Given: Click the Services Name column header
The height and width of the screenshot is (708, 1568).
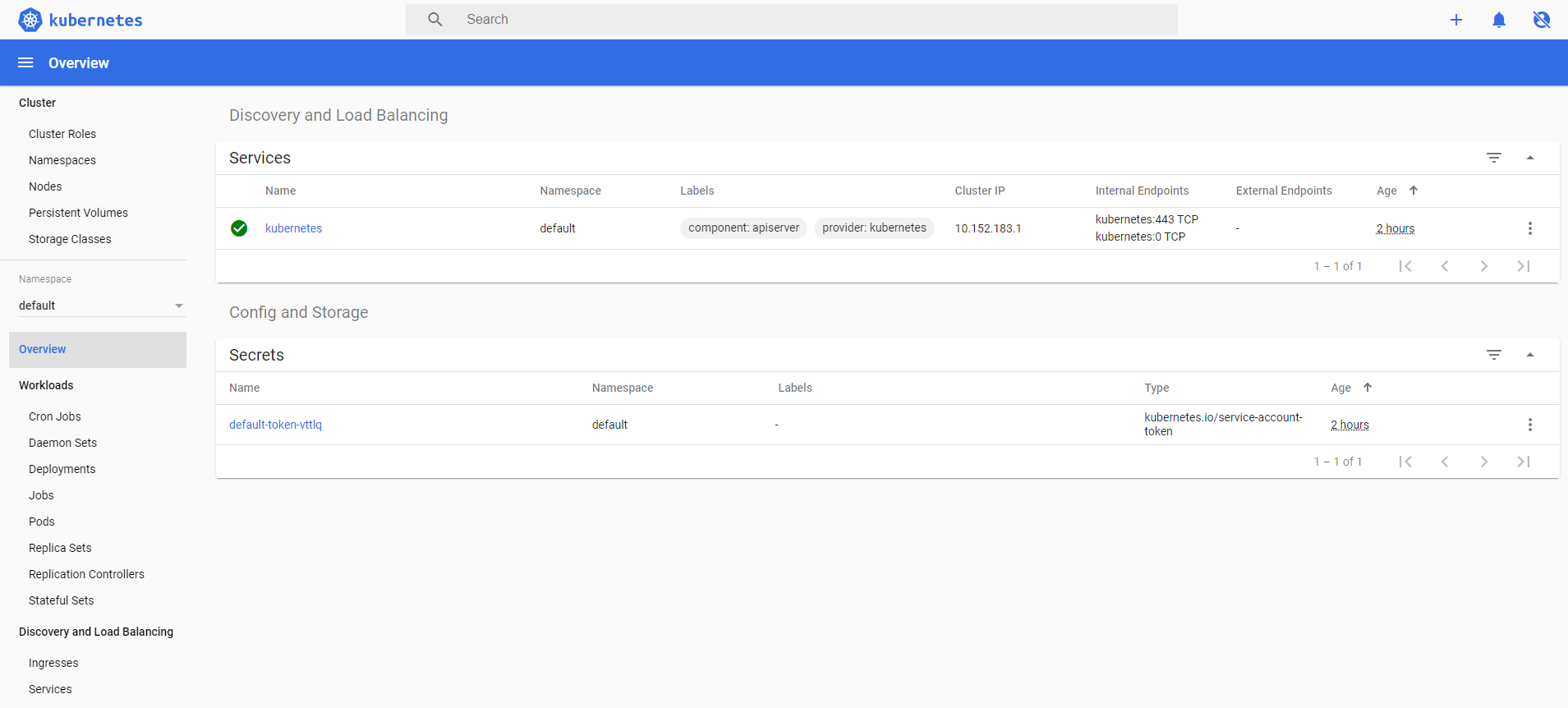Looking at the screenshot, I should (x=280, y=191).
